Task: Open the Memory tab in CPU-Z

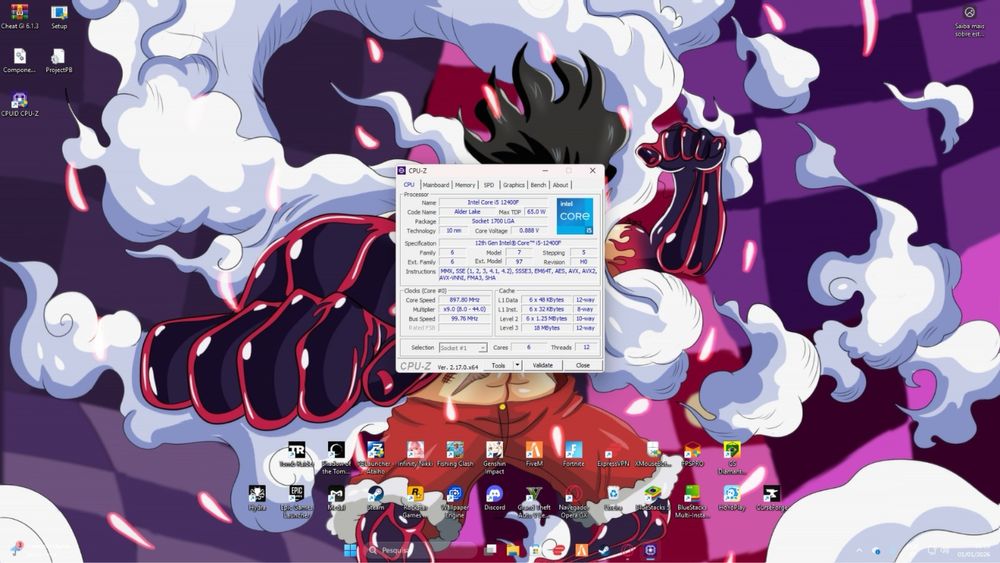Action: coord(465,185)
